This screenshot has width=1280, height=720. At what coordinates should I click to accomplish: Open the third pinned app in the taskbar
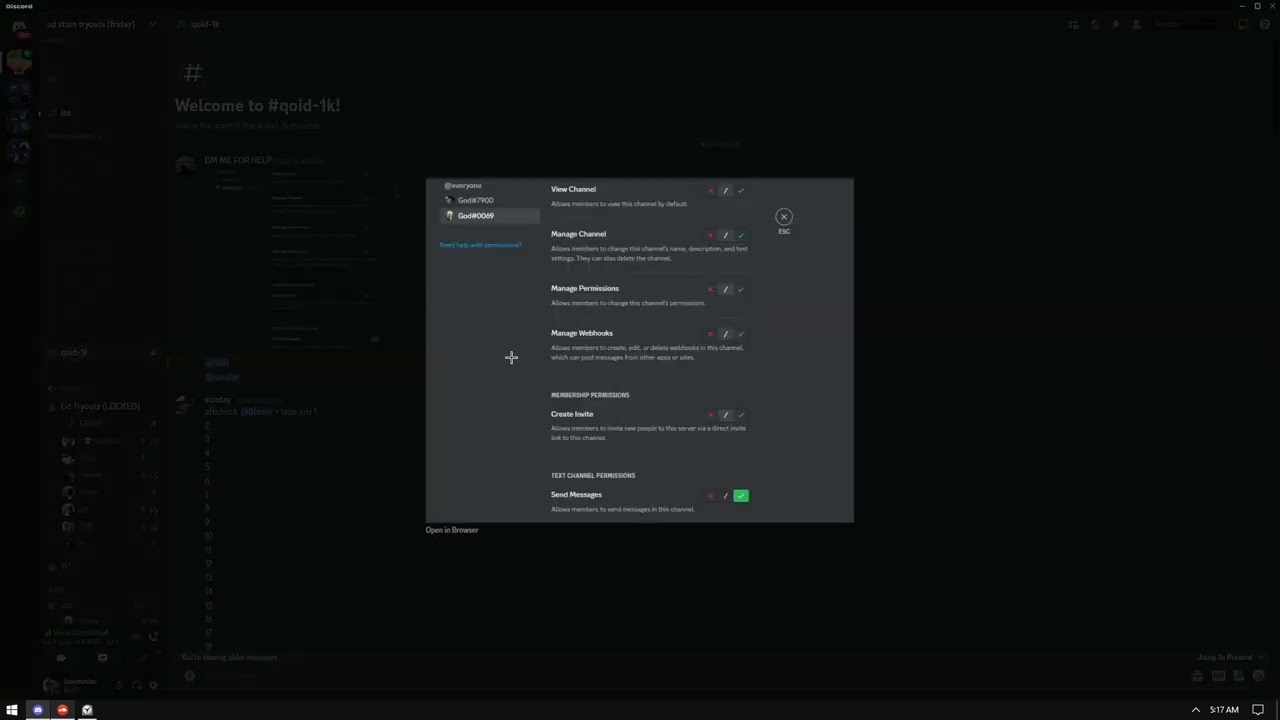click(x=87, y=710)
